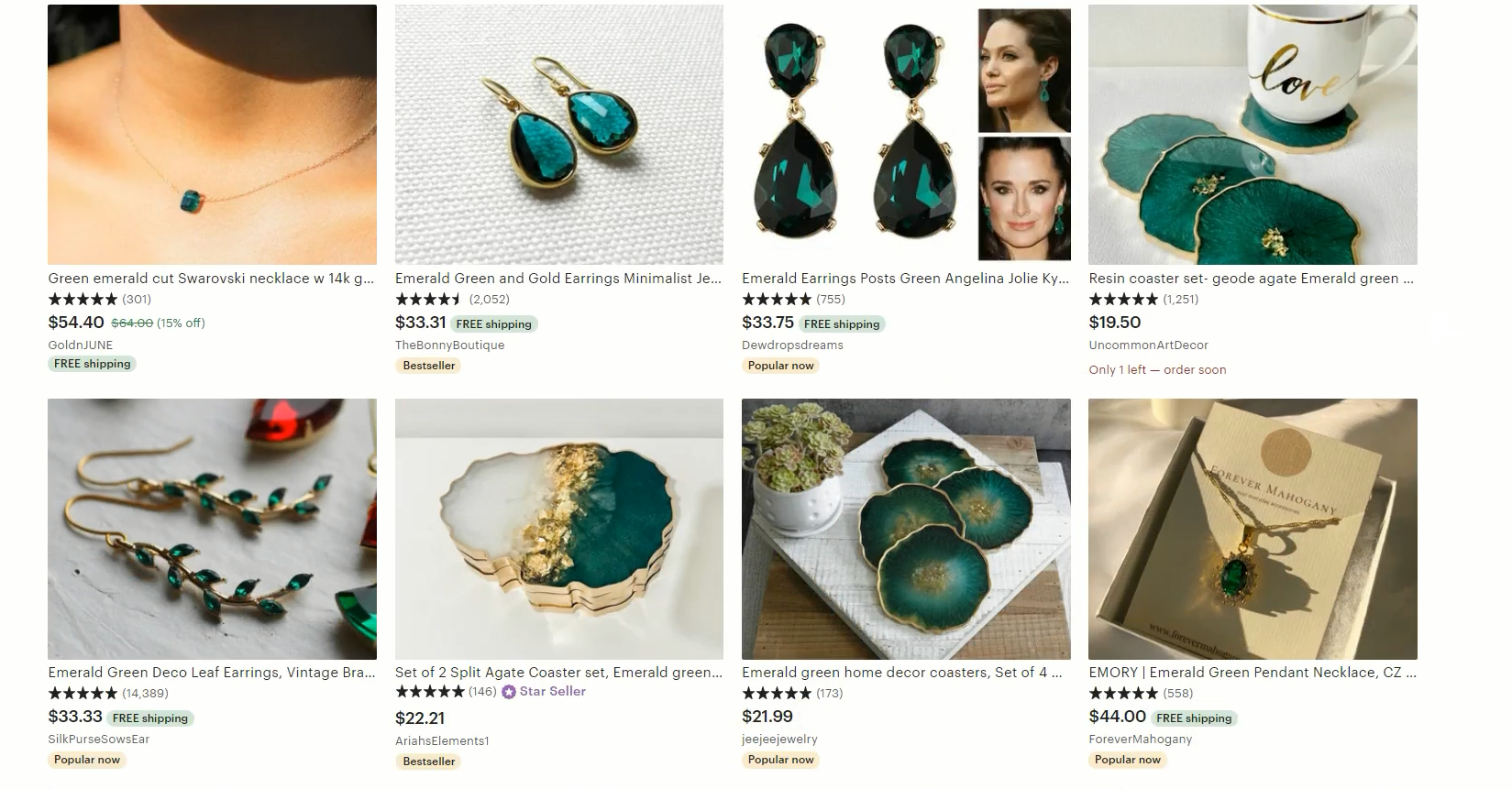This screenshot has height=789, width=1512.
Task: Click the purple Star Seller badge icon
Action: click(509, 692)
